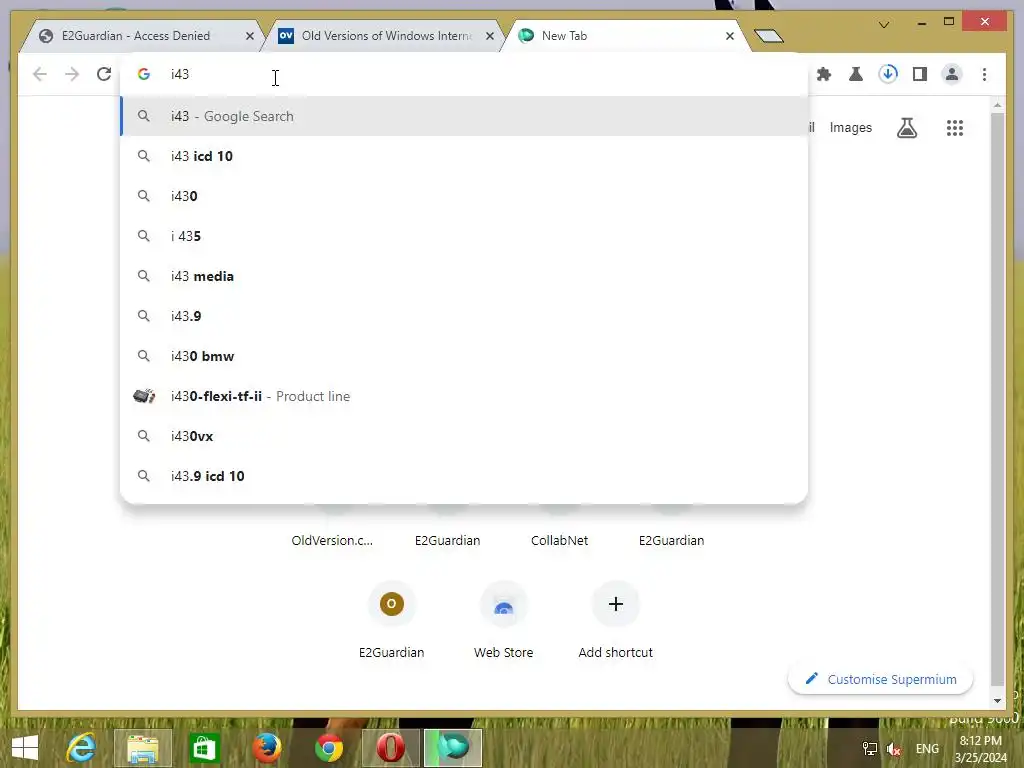Pick the 'i43.9 icd 10' suggestion
Image resolution: width=1024 pixels, height=768 pixels.
464,476
